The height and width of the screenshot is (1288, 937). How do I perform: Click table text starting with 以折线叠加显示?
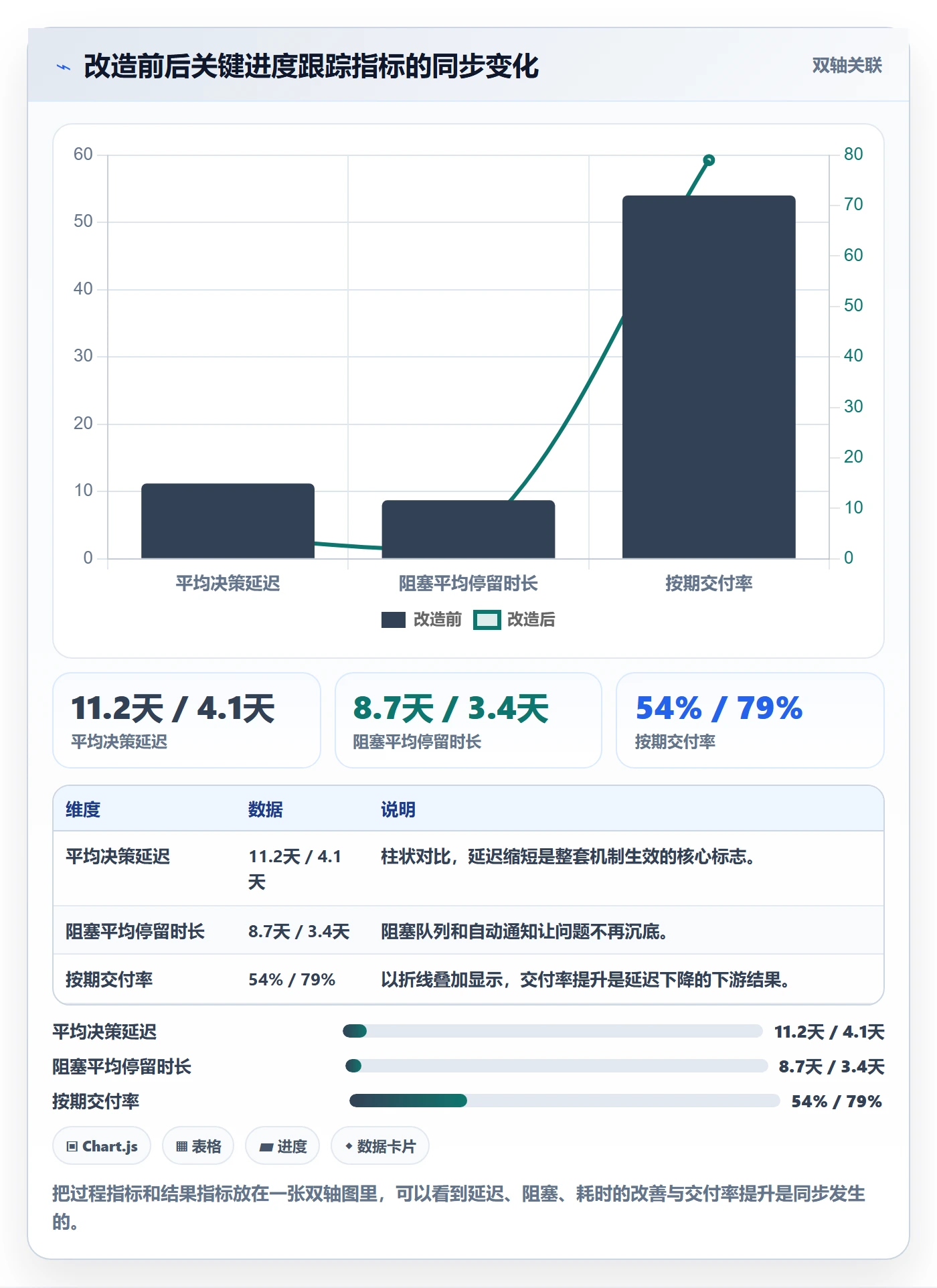click(x=586, y=979)
